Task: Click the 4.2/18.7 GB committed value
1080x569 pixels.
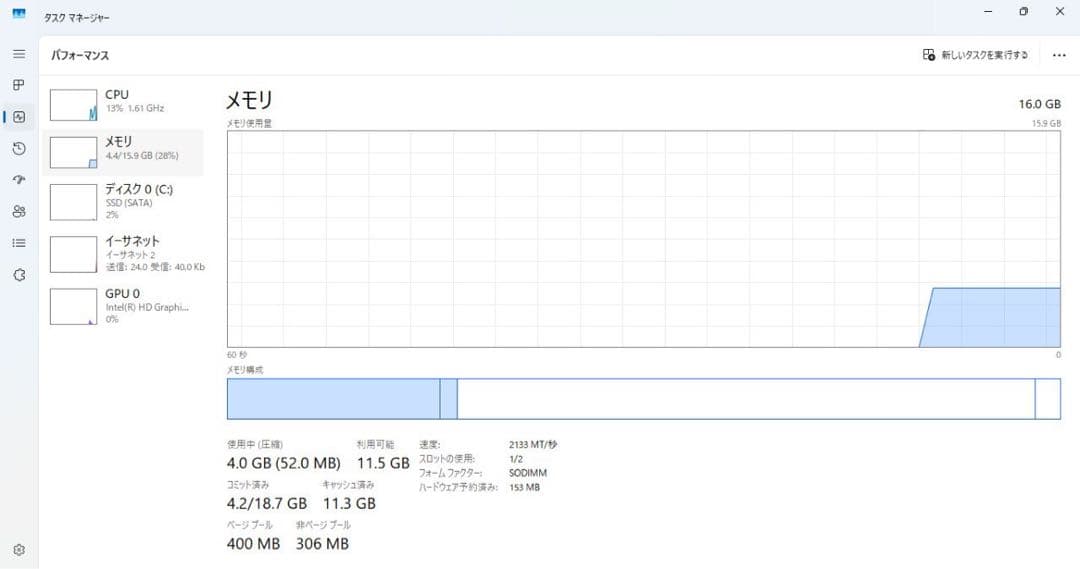Action: click(267, 504)
